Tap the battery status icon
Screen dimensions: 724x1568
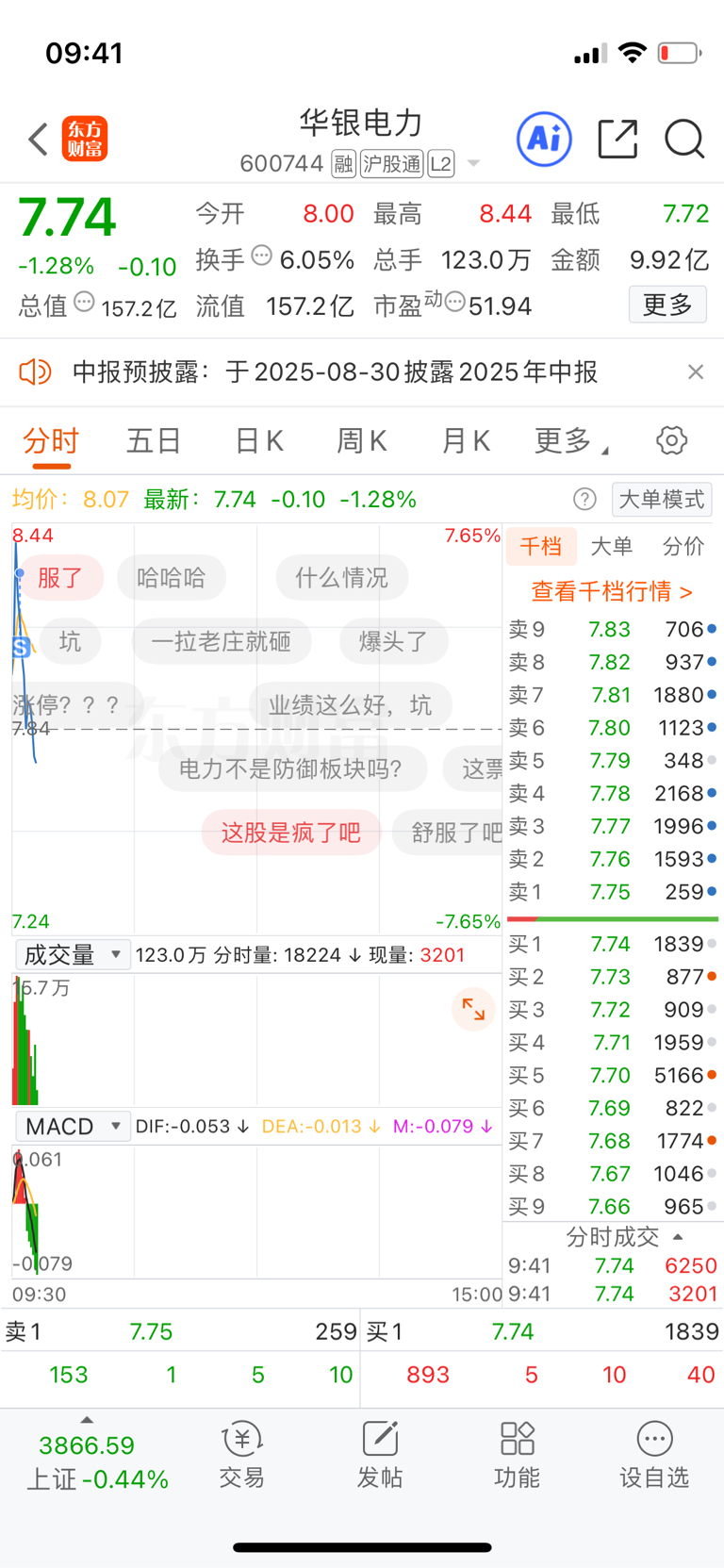point(680,53)
